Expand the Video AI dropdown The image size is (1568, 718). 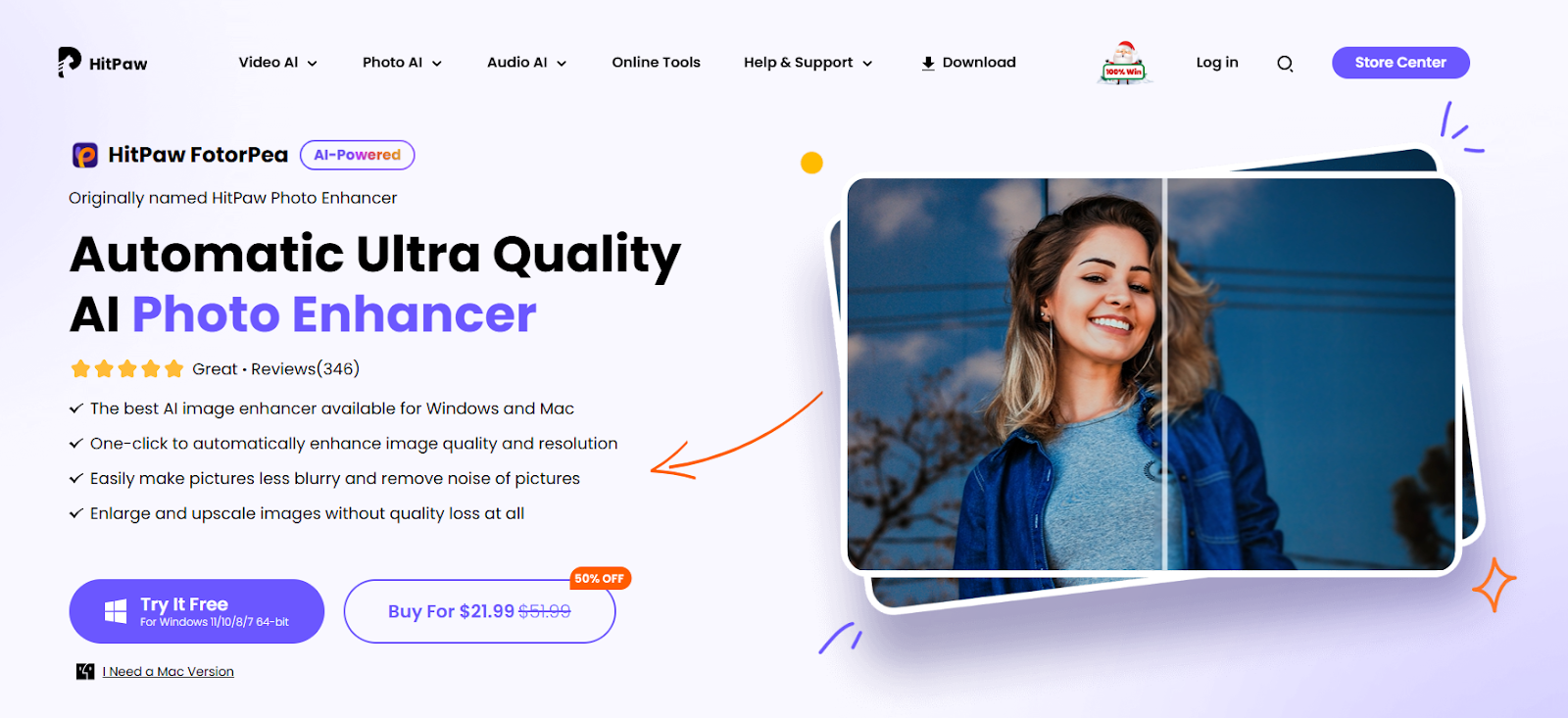click(278, 63)
